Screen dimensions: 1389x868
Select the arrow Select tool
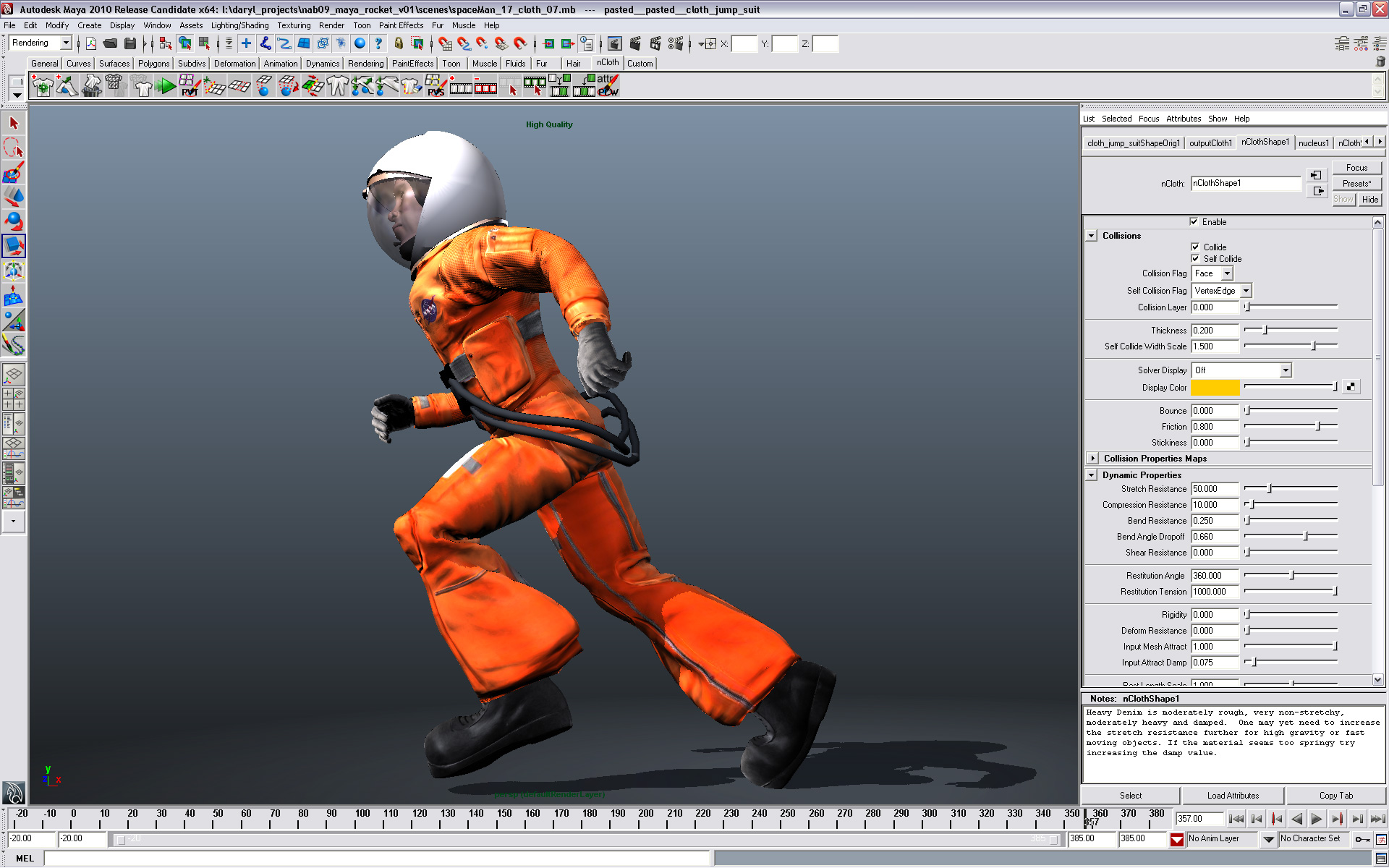(x=14, y=124)
